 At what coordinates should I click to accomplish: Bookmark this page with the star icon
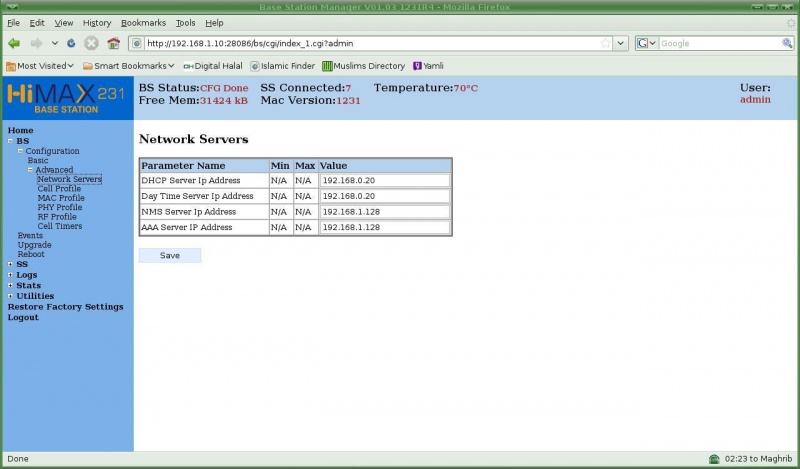(605, 43)
